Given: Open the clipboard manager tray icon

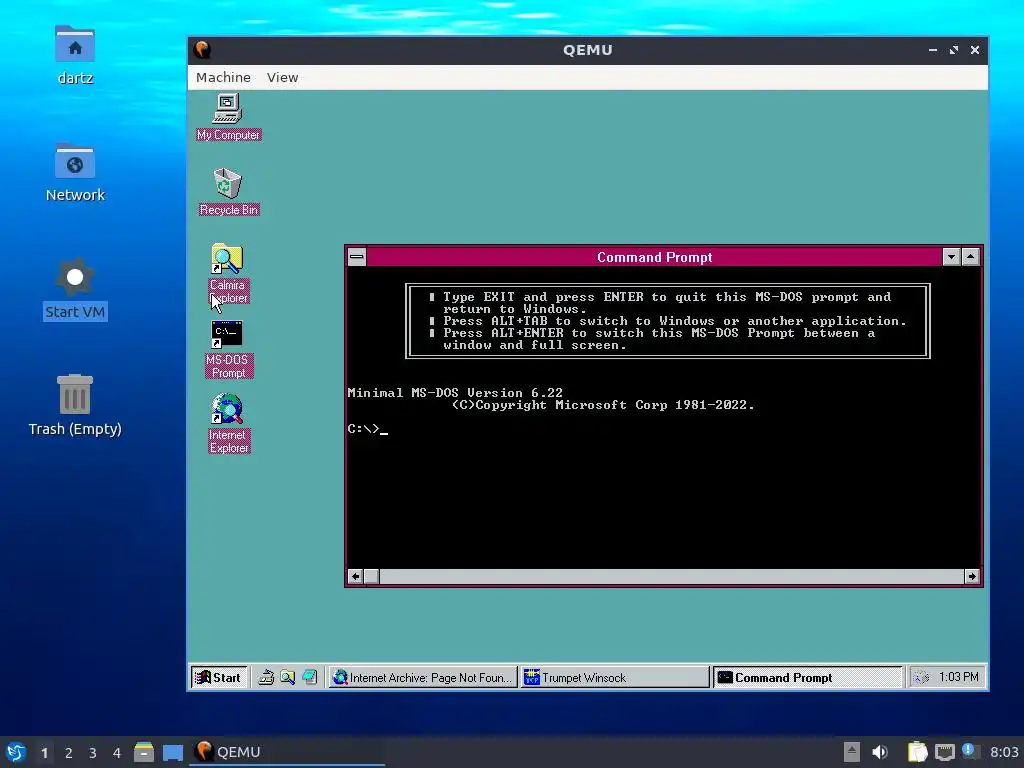Looking at the screenshot, I should pos(918,752).
